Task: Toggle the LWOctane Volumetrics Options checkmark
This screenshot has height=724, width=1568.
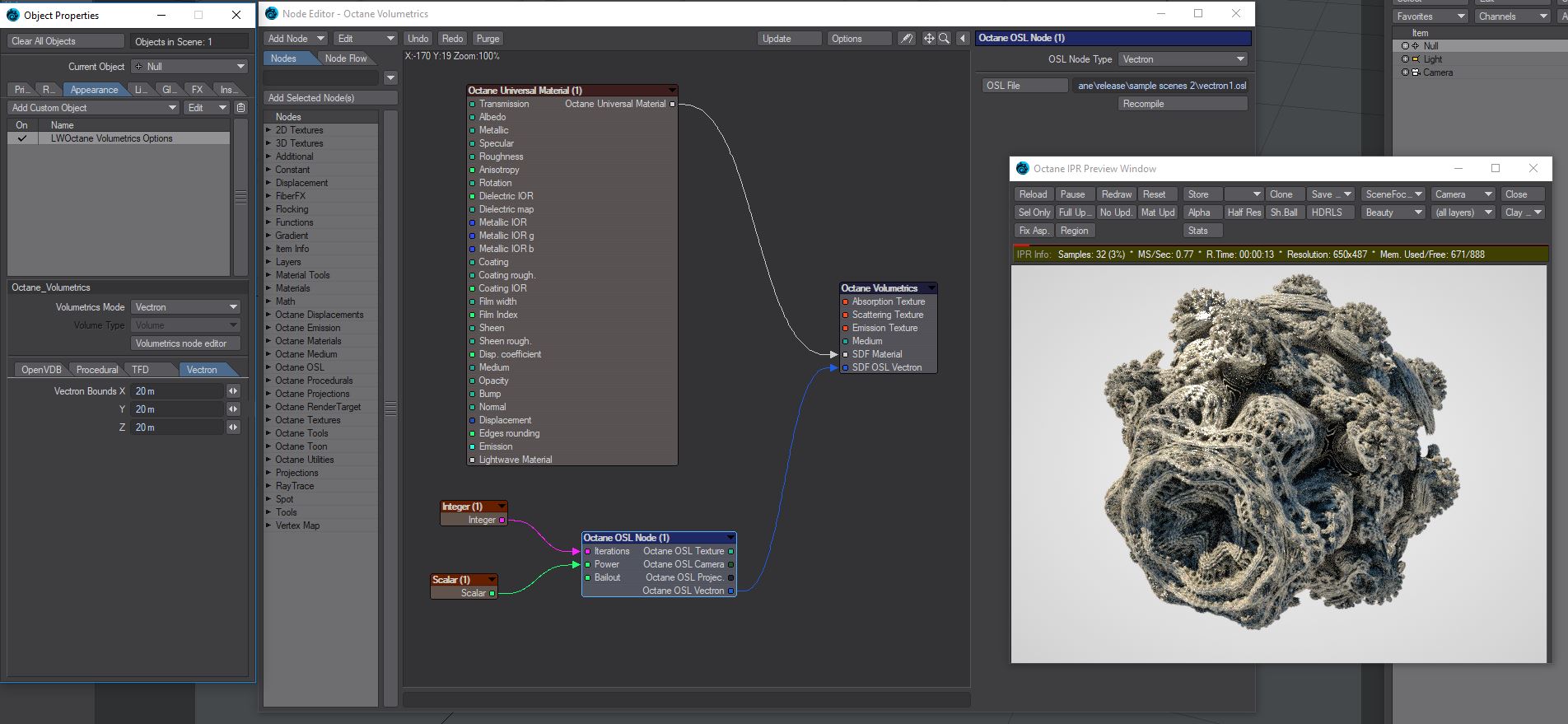Action: [22, 138]
